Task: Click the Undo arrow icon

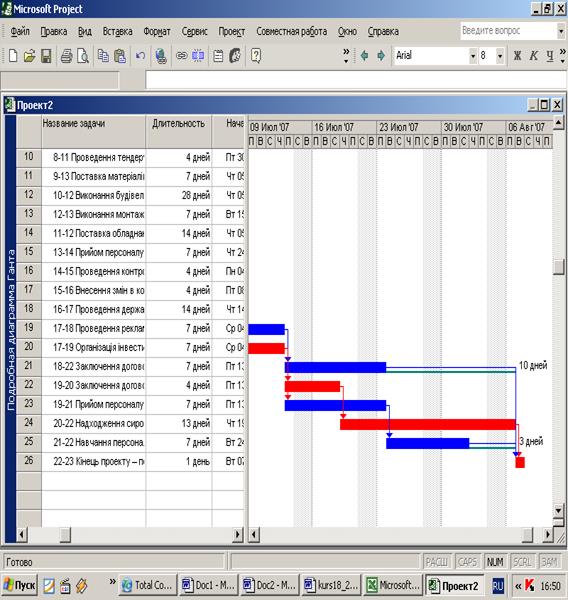Action: coord(140,56)
